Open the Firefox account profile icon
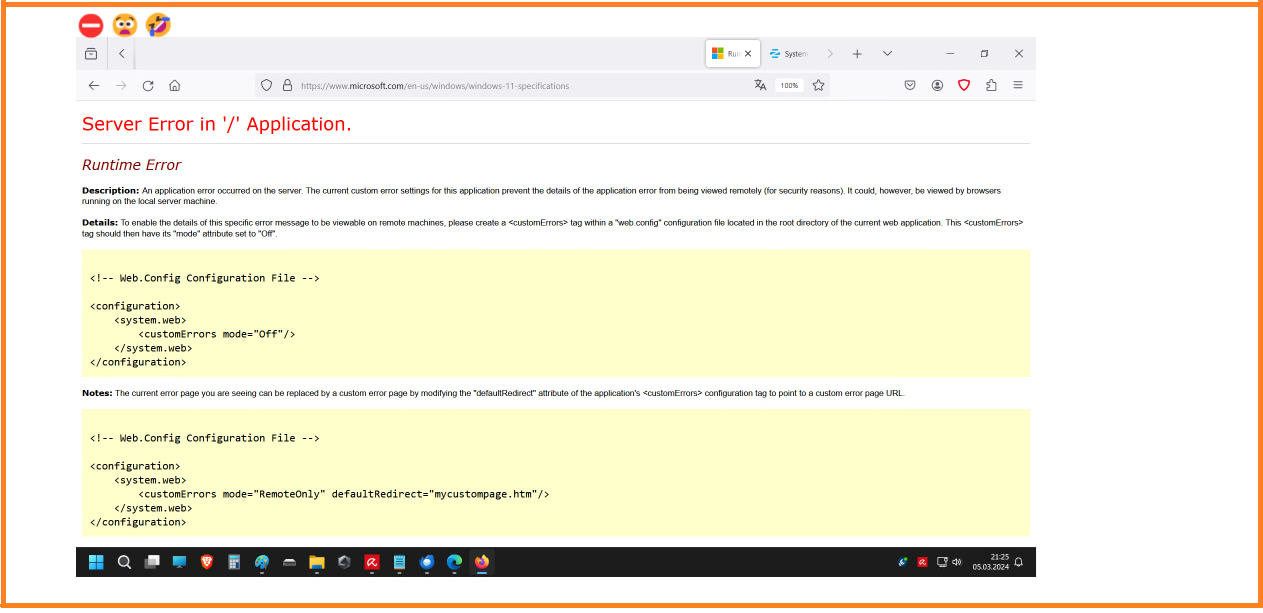The height and width of the screenshot is (613, 1263). [937, 86]
